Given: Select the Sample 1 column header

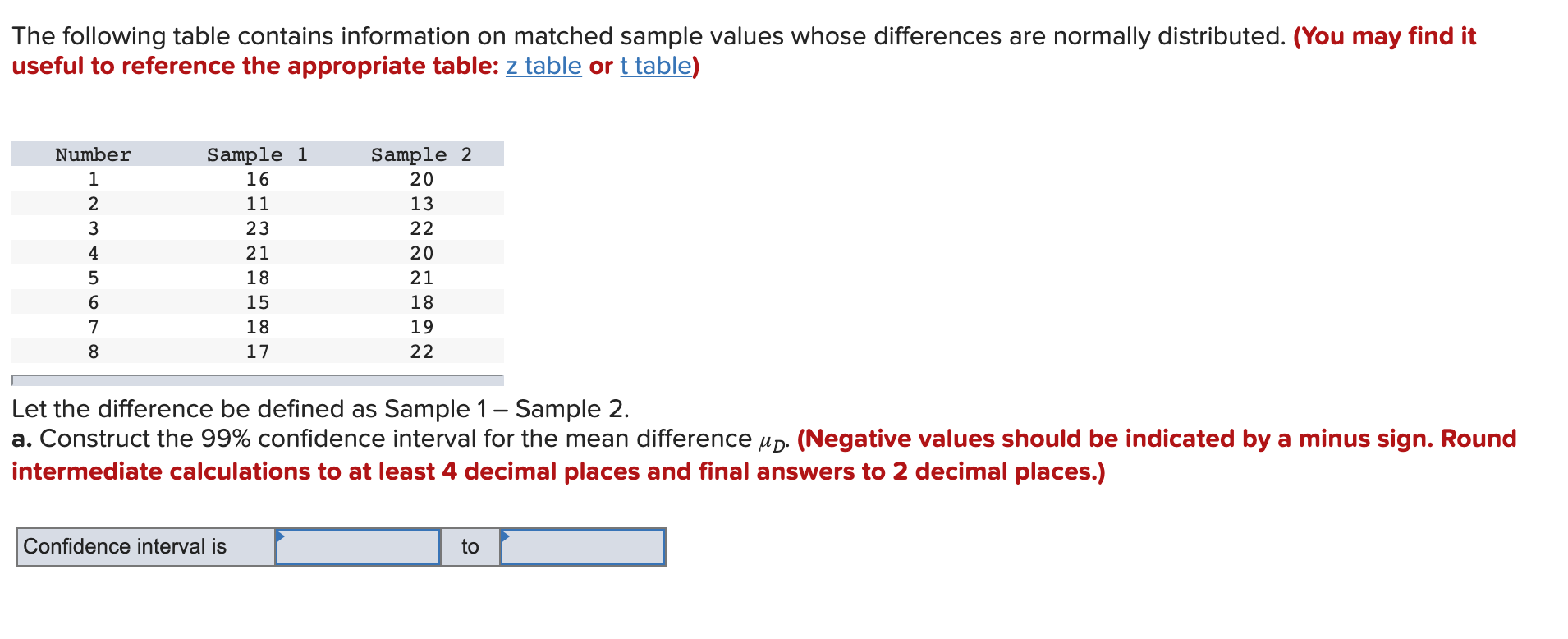Looking at the screenshot, I should click(x=257, y=154).
